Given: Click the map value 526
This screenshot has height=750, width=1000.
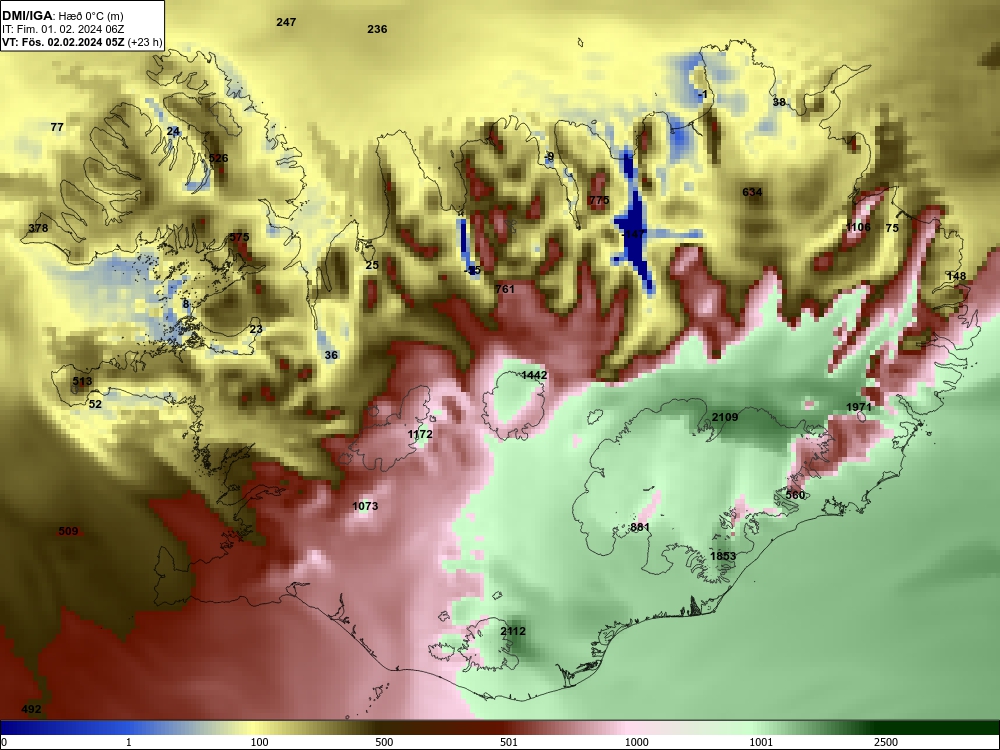Looking at the screenshot, I should pyautogui.click(x=219, y=158).
